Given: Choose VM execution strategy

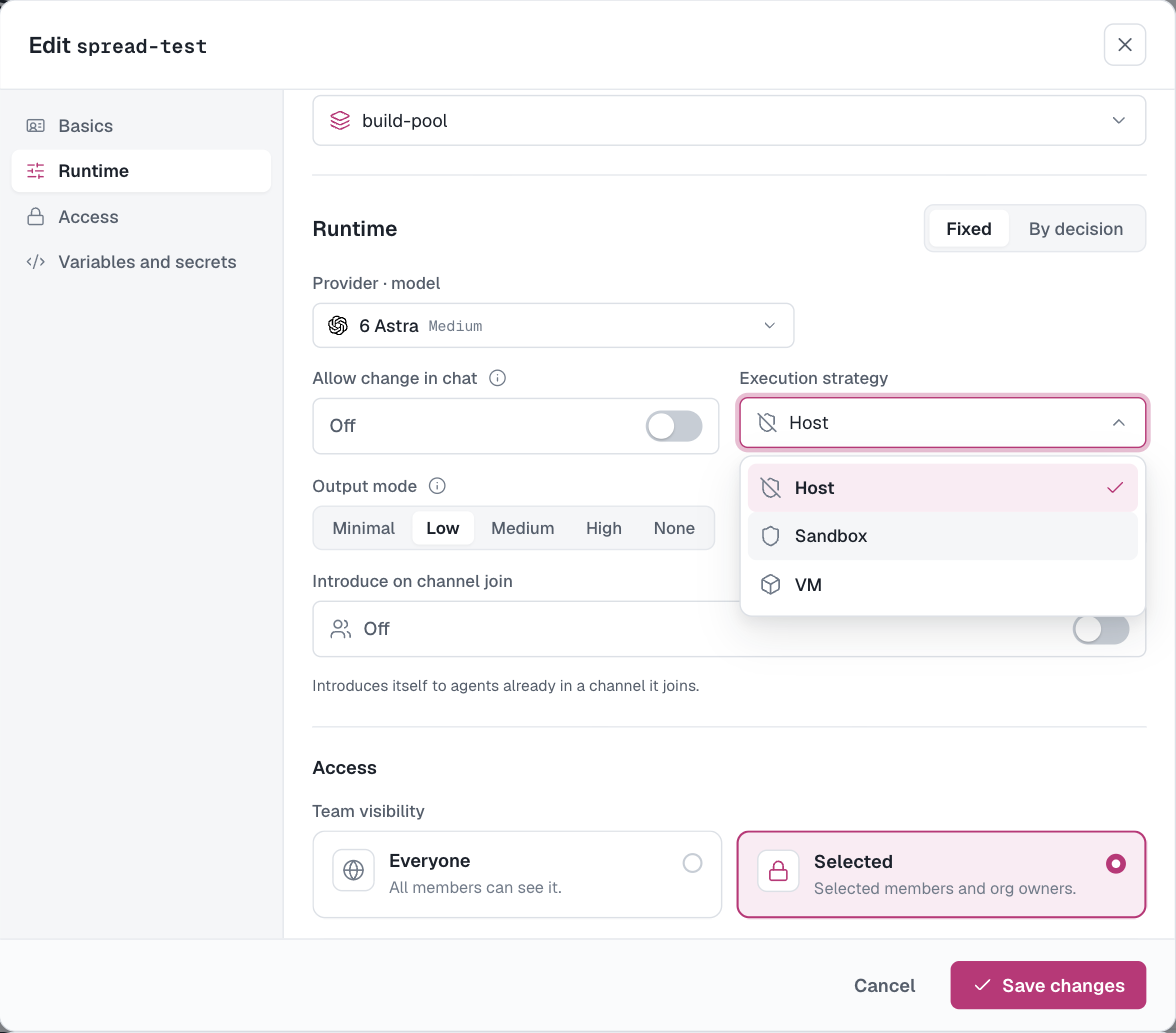Looking at the screenshot, I should click(x=942, y=584).
